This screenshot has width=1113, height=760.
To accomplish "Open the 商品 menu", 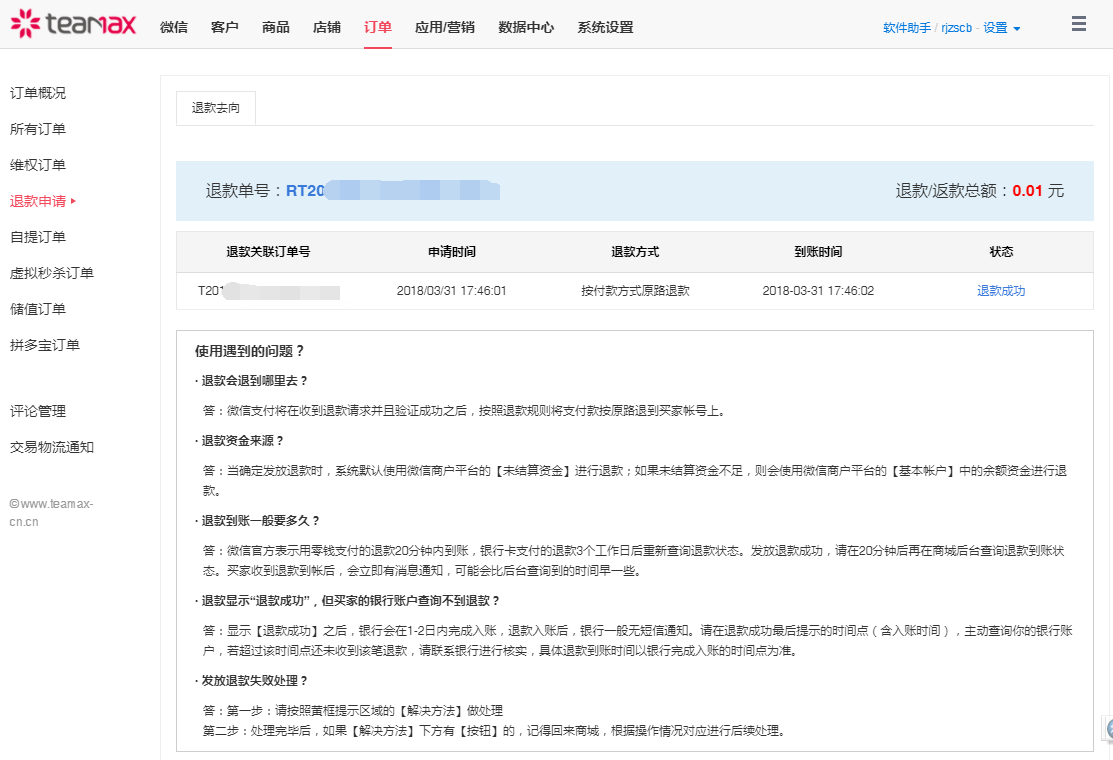I will [x=275, y=27].
